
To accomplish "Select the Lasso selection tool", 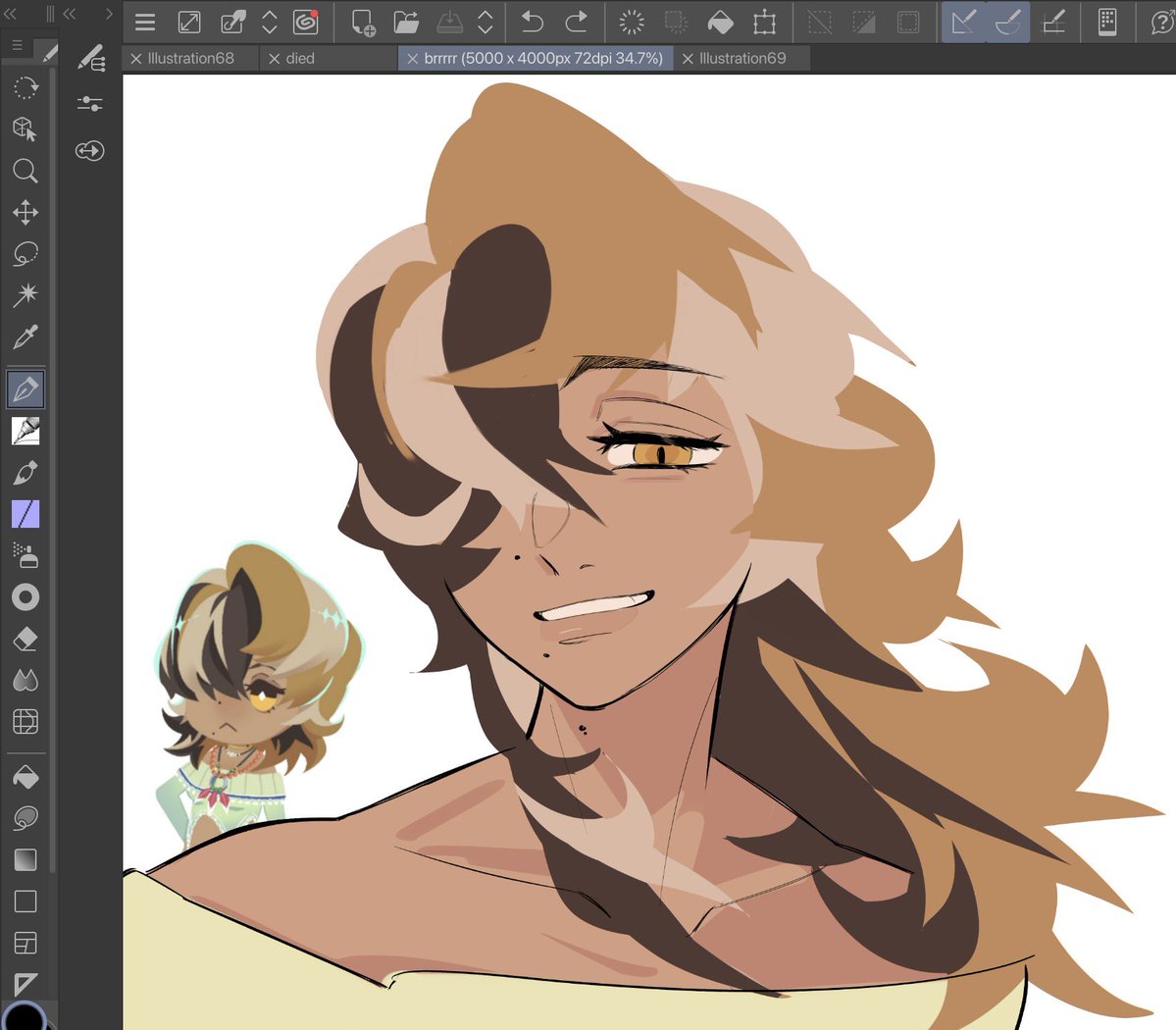I will (26, 253).
